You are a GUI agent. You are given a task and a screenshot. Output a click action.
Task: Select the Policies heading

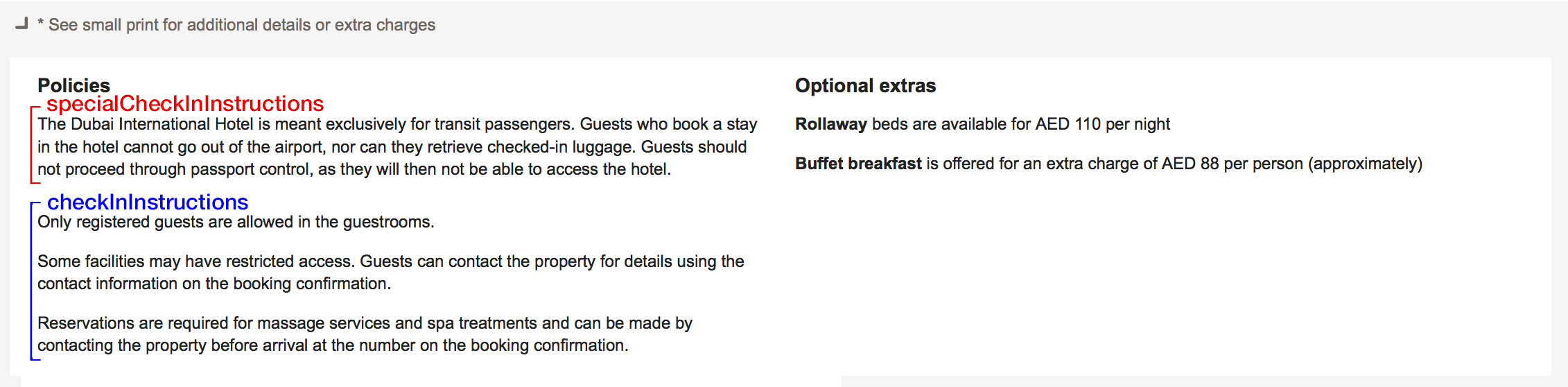pyautogui.click(x=73, y=85)
